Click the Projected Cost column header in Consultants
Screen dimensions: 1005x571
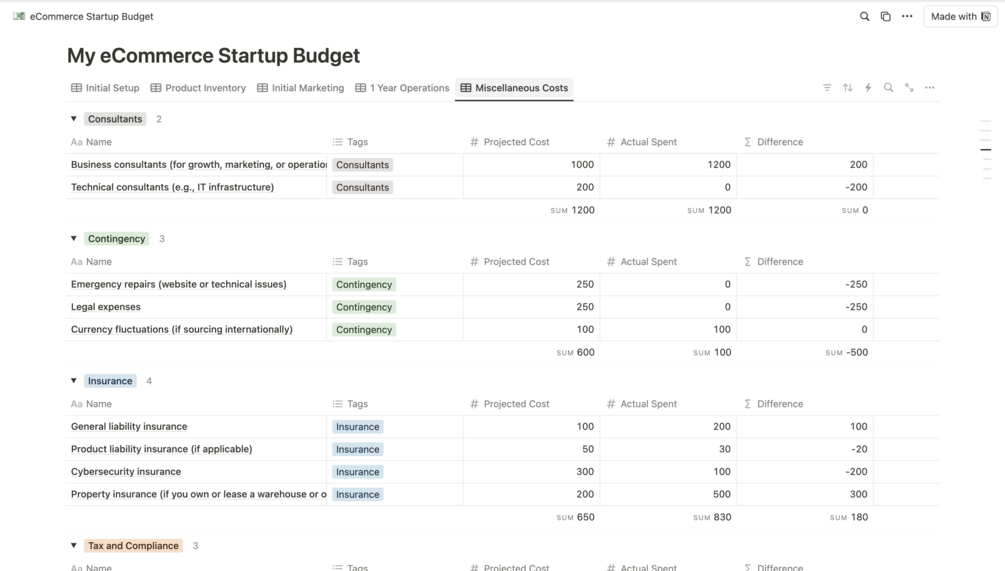[x=516, y=142]
